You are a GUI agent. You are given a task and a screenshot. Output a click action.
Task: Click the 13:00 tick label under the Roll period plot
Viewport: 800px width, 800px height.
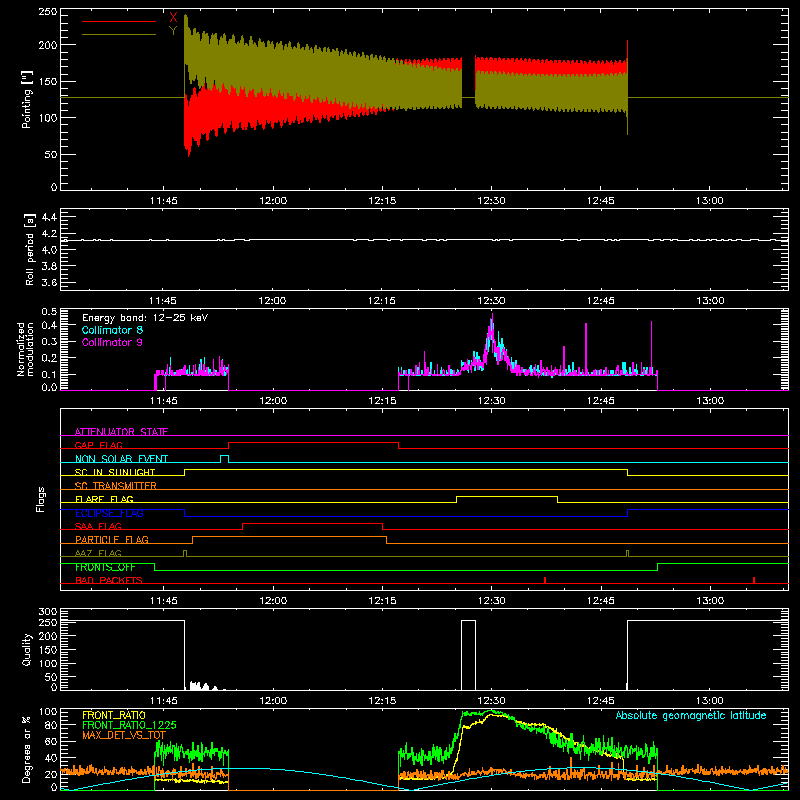(x=710, y=301)
